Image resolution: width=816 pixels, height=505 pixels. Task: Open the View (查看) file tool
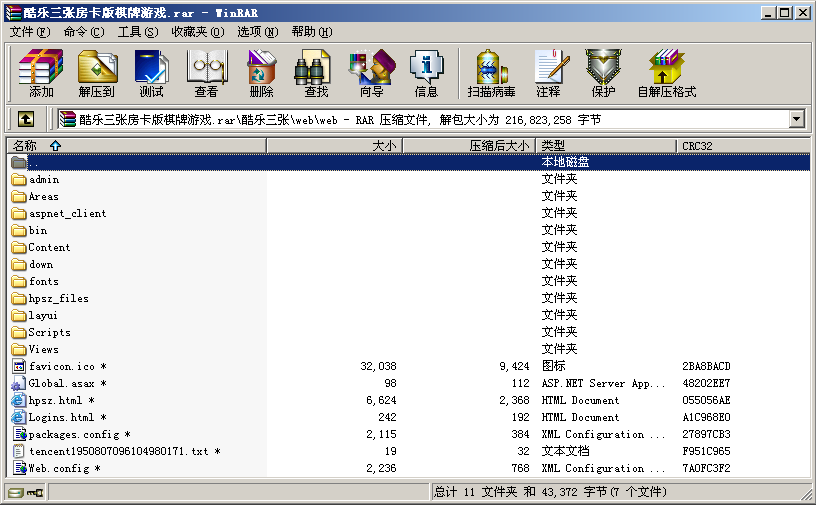(x=206, y=73)
